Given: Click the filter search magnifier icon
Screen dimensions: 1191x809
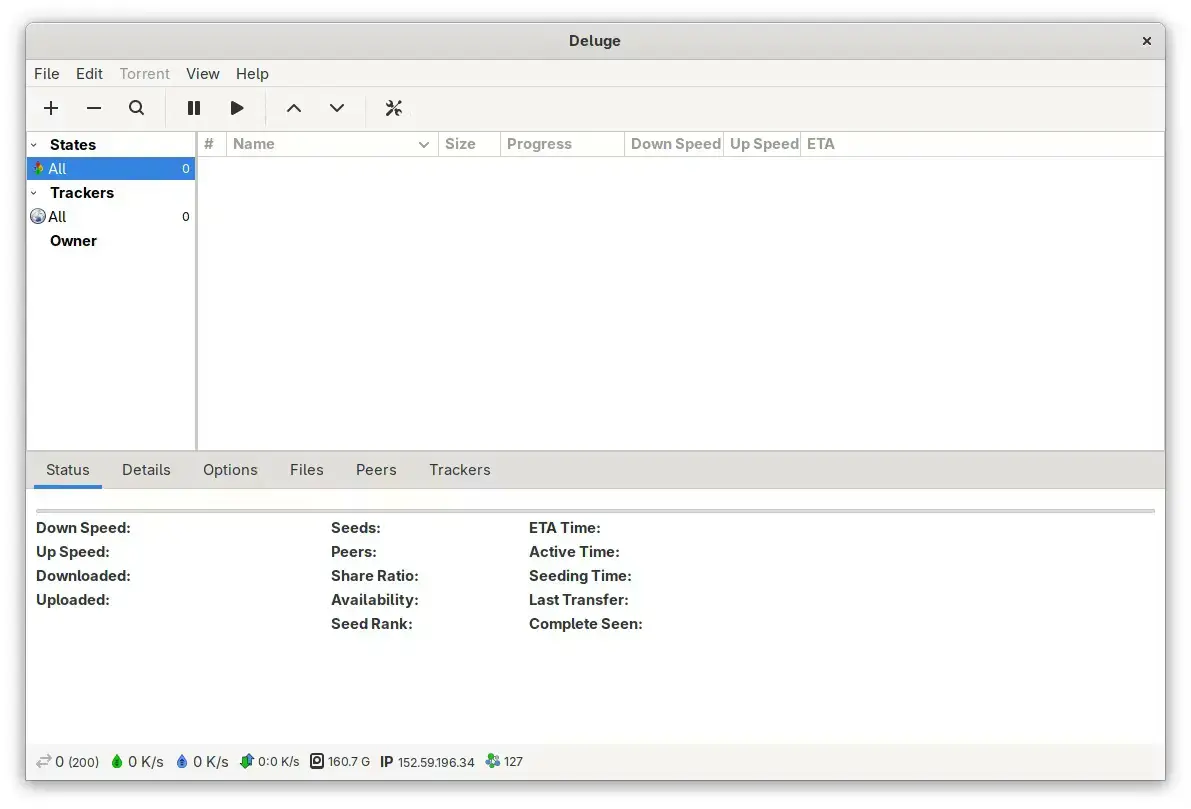Looking at the screenshot, I should click(136, 108).
